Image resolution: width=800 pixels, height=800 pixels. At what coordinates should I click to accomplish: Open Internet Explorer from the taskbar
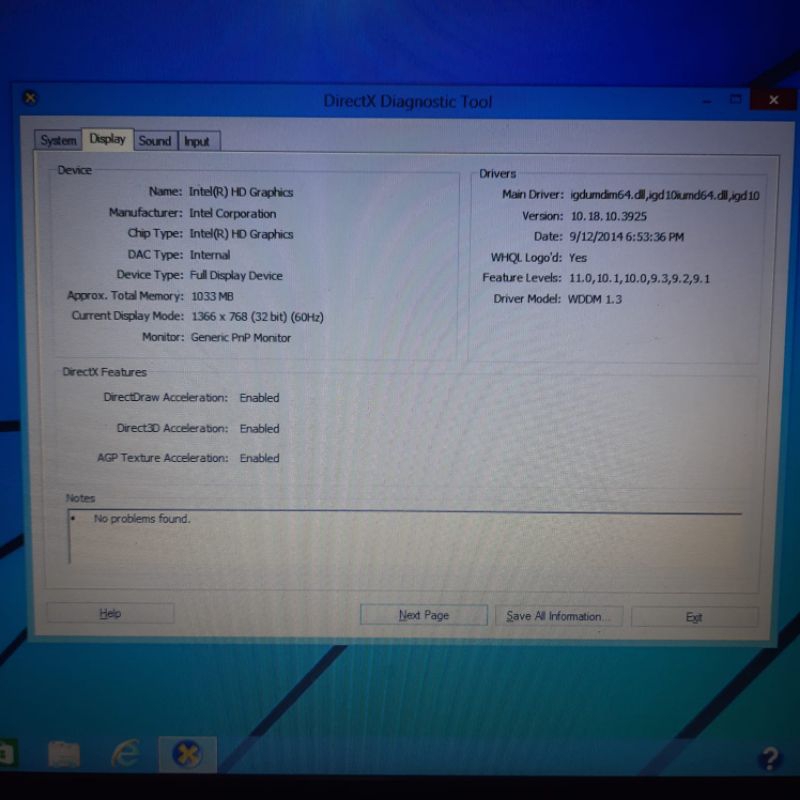(x=126, y=753)
